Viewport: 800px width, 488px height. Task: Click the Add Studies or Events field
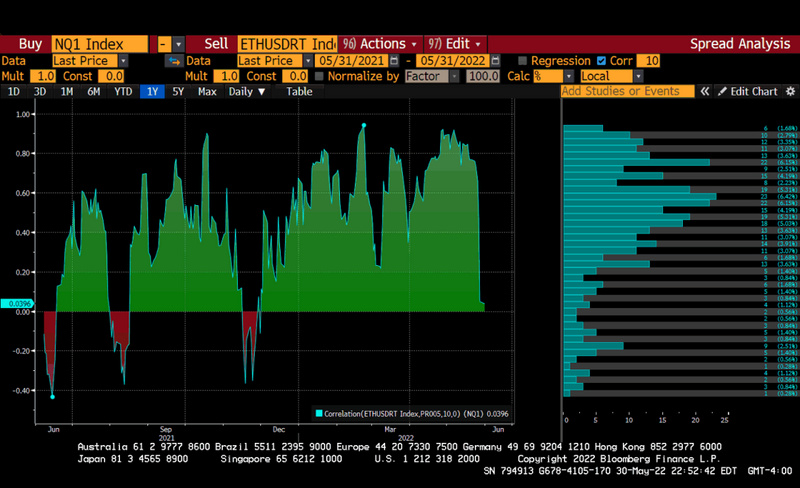[627, 91]
